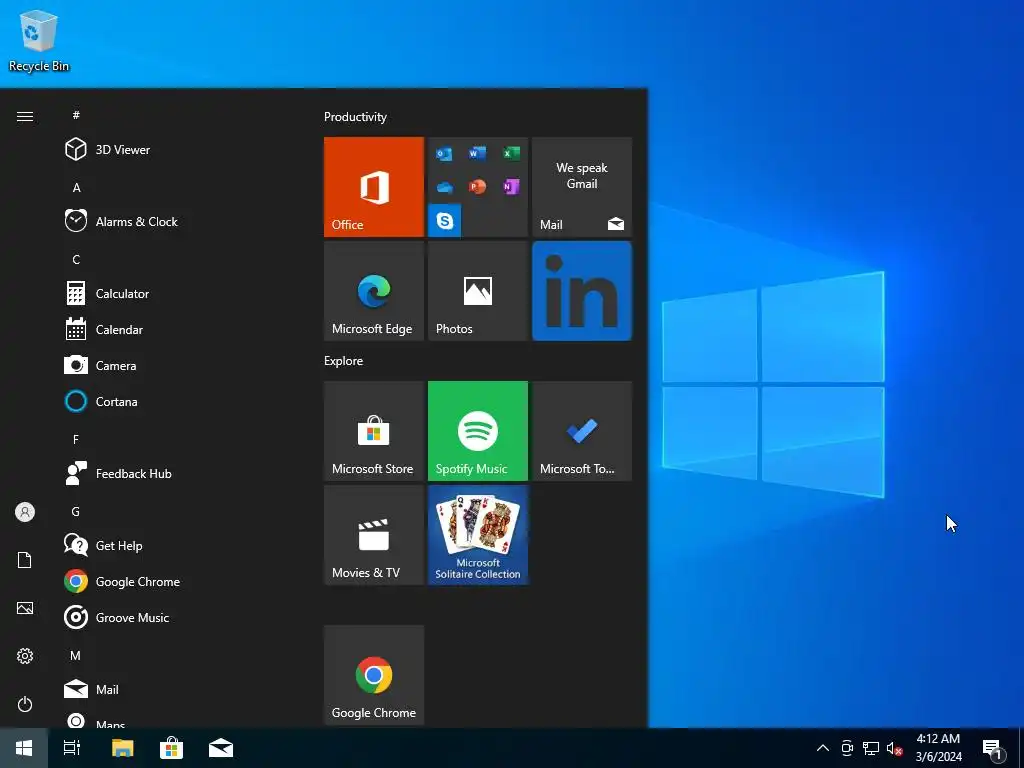
Task: Open Calculator in the app list
Action: pos(176,293)
